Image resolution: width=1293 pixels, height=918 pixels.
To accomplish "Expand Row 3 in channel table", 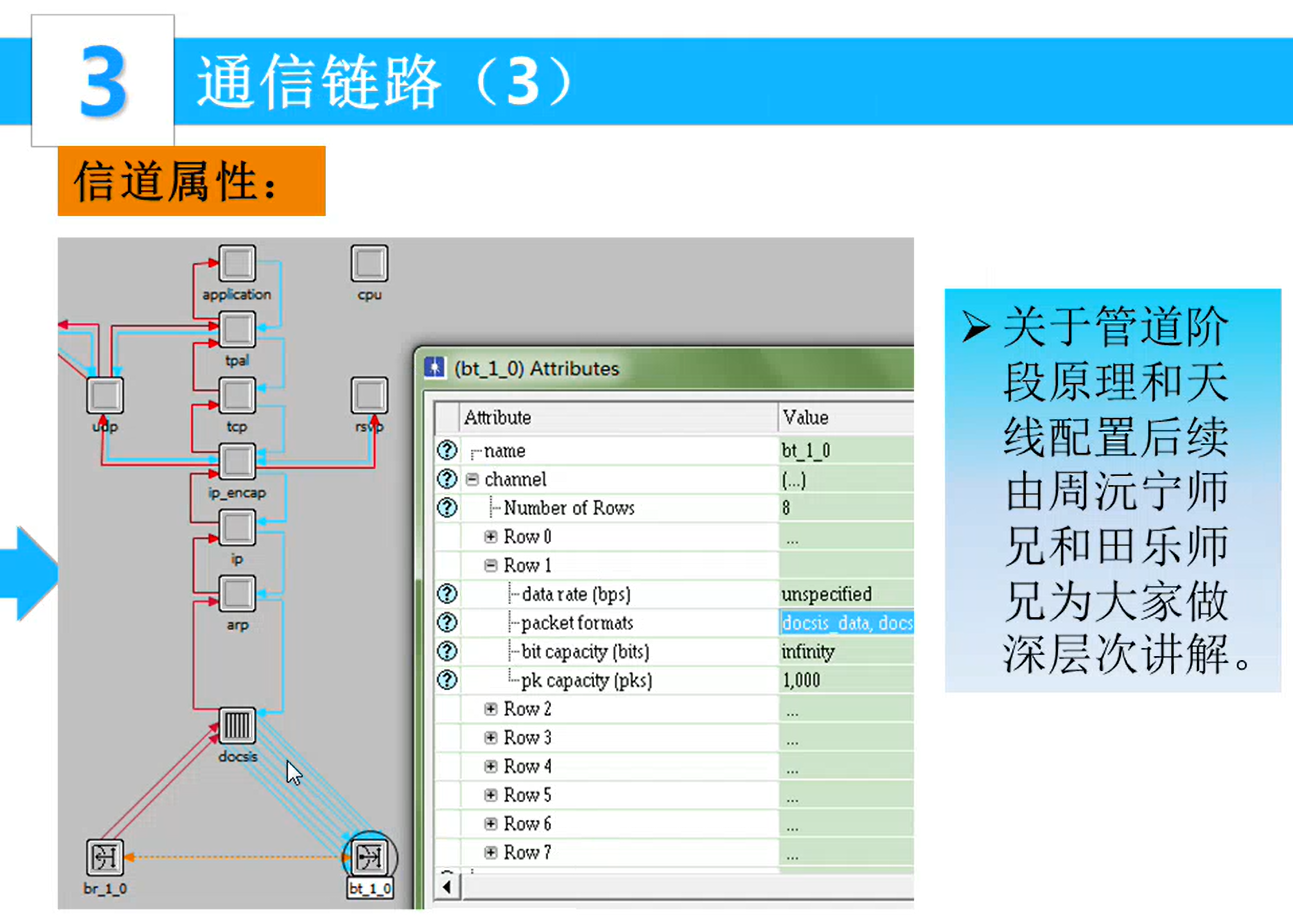I will click(x=491, y=738).
